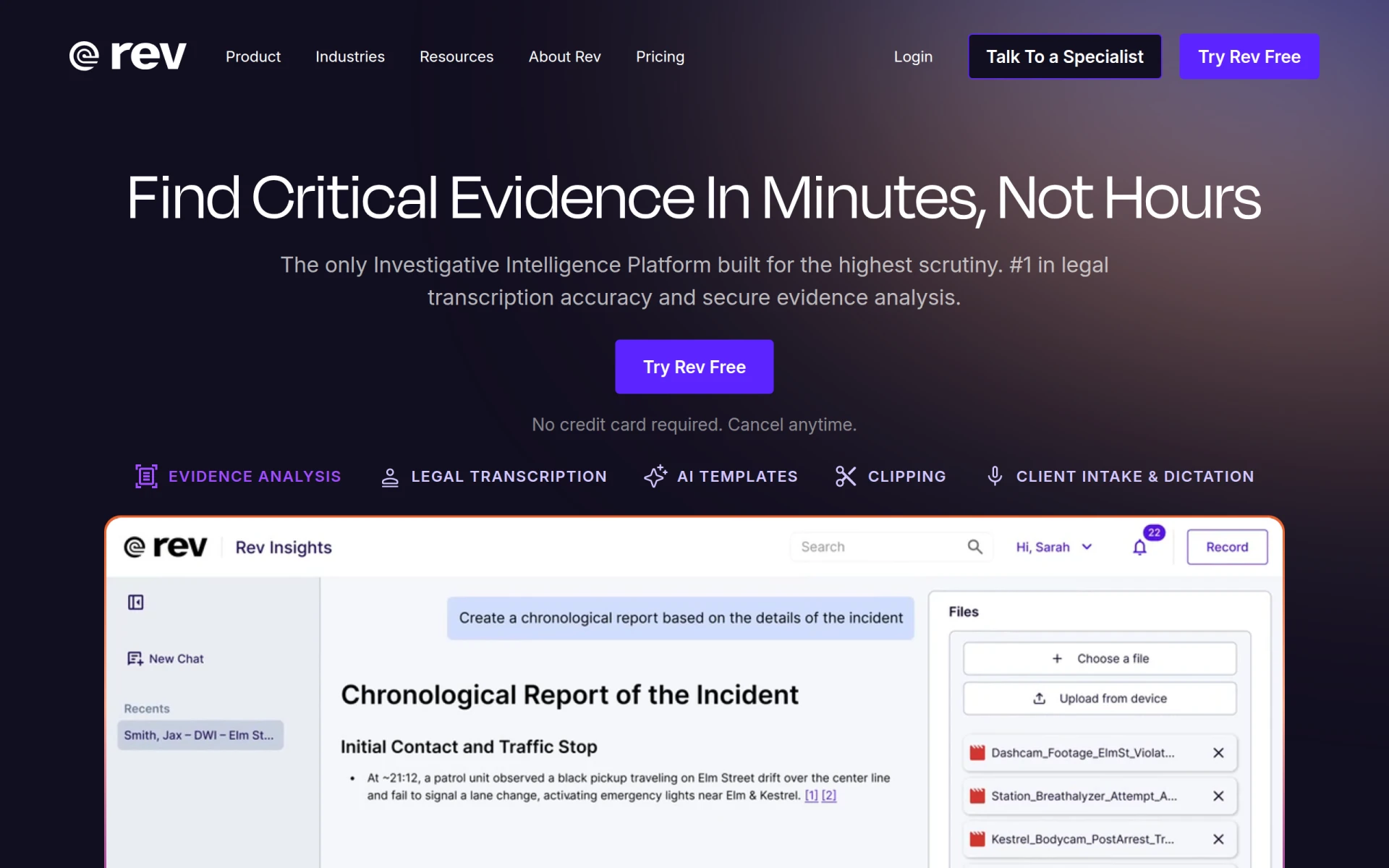Start a New Chat
Image resolution: width=1389 pixels, height=868 pixels.
[166, 659]
